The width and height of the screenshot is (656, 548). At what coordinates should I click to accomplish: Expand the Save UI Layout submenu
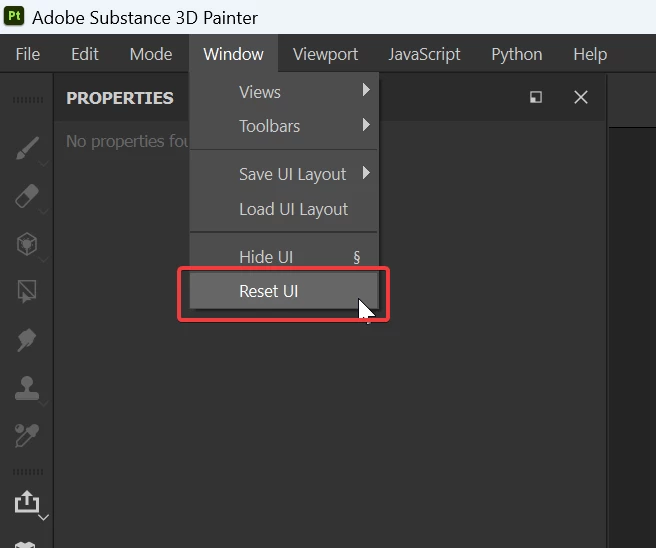pyautogui.click(x=284, y=174)
